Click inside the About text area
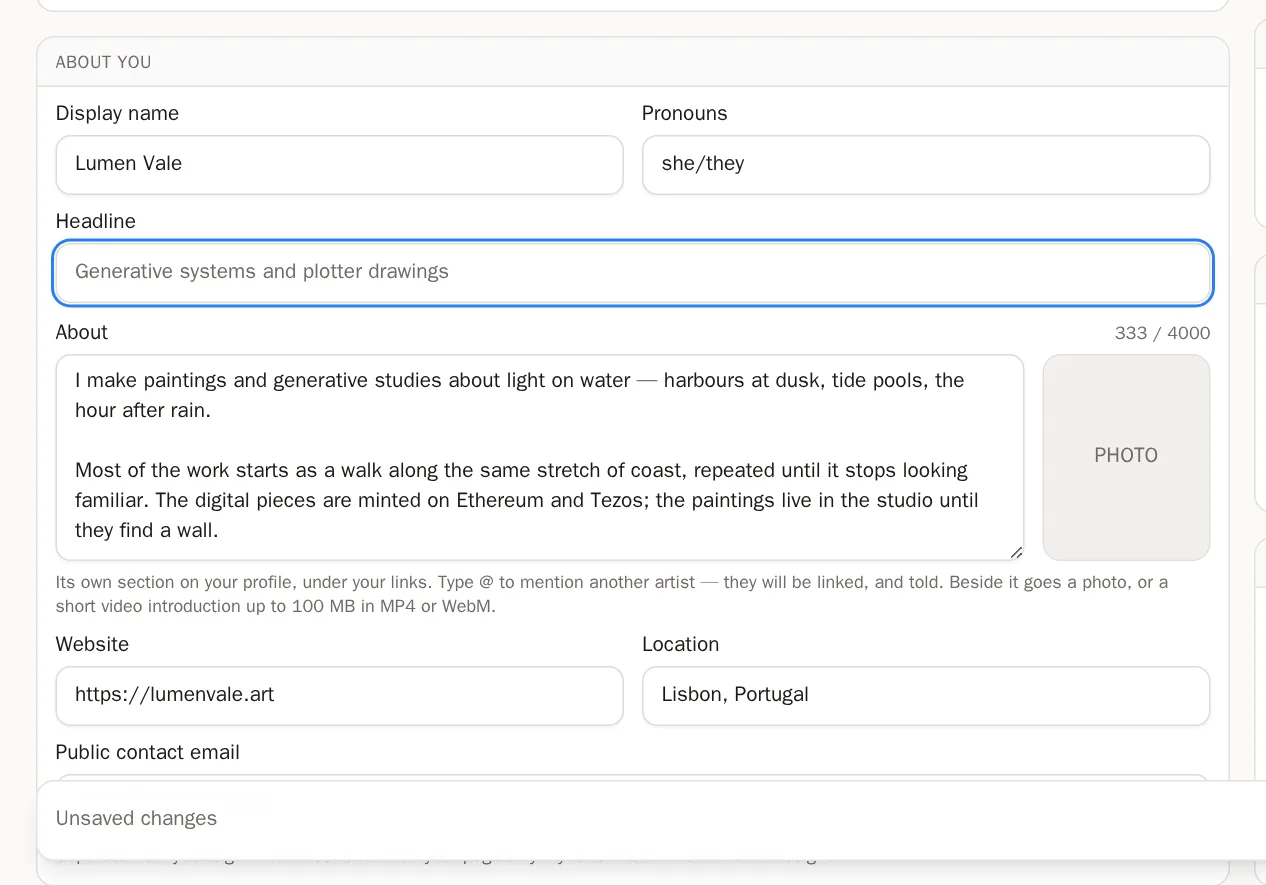 [540, 457]
